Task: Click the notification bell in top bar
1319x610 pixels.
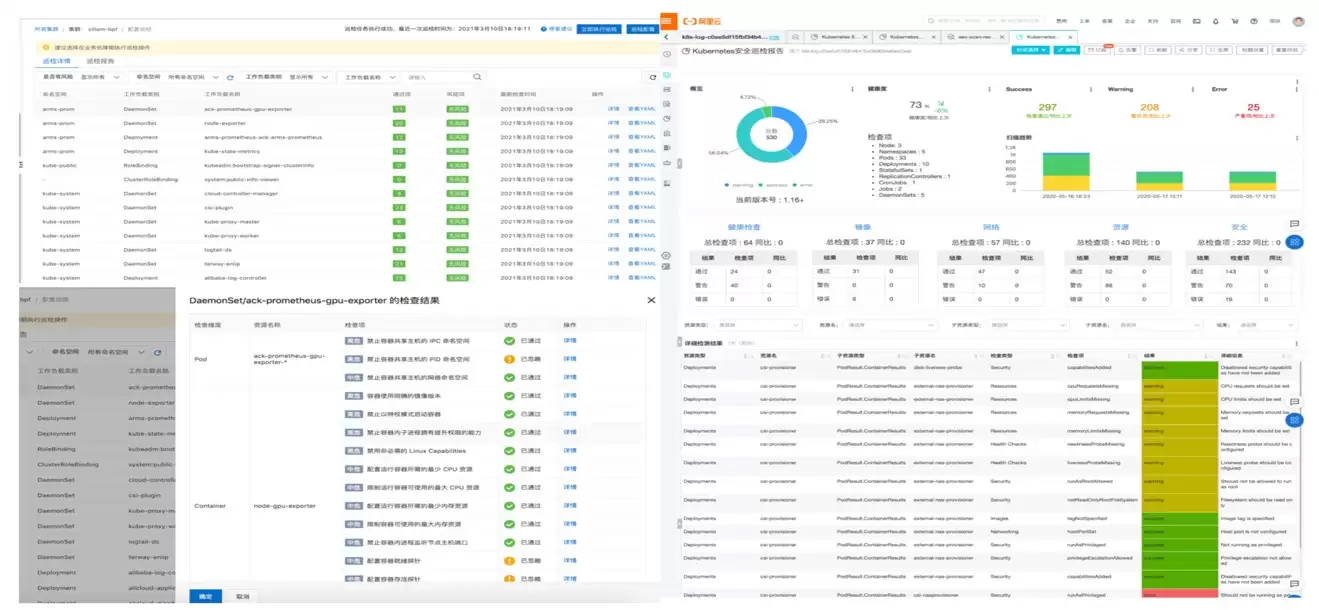Action: pos(1216,20)
